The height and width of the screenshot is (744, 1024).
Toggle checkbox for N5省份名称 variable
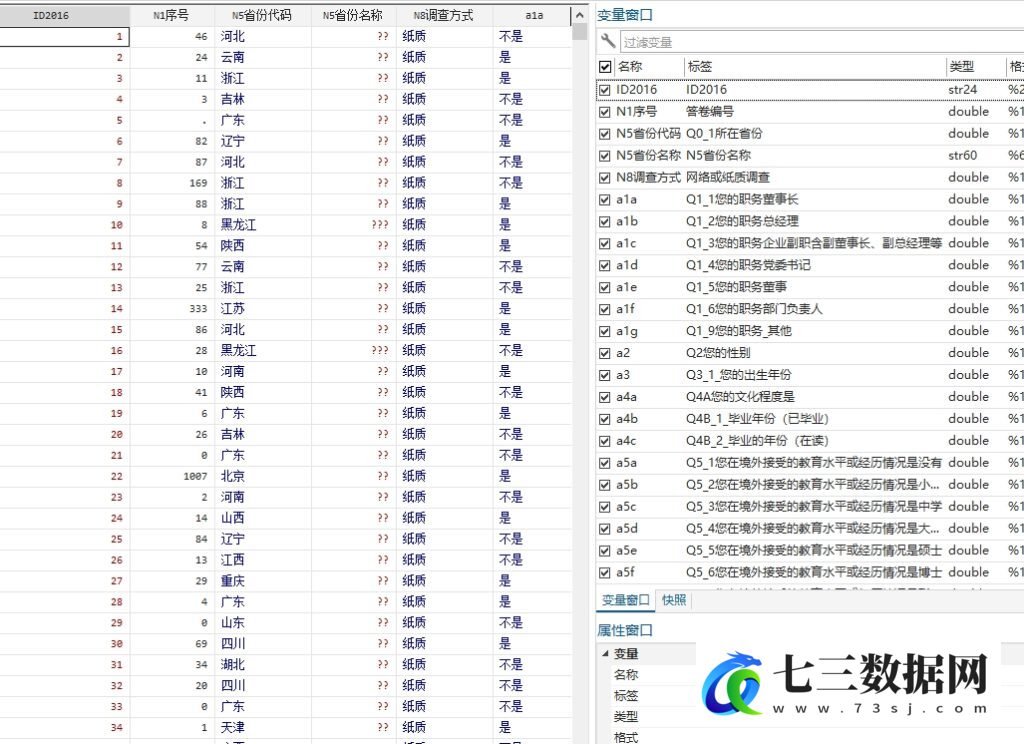pyautogui.click(x=605, y=155)
